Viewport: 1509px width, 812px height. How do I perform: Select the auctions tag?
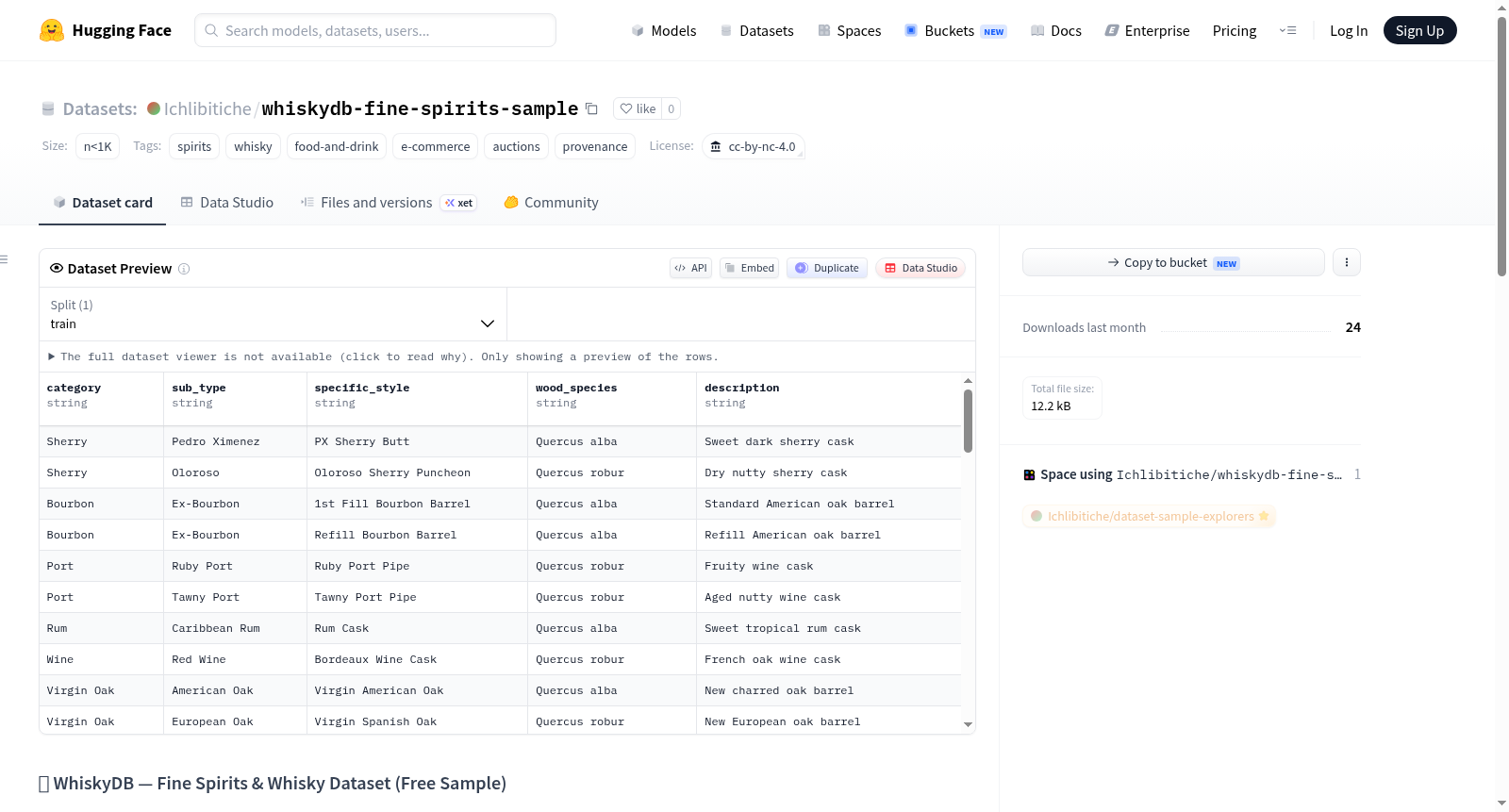click(516, 146)
